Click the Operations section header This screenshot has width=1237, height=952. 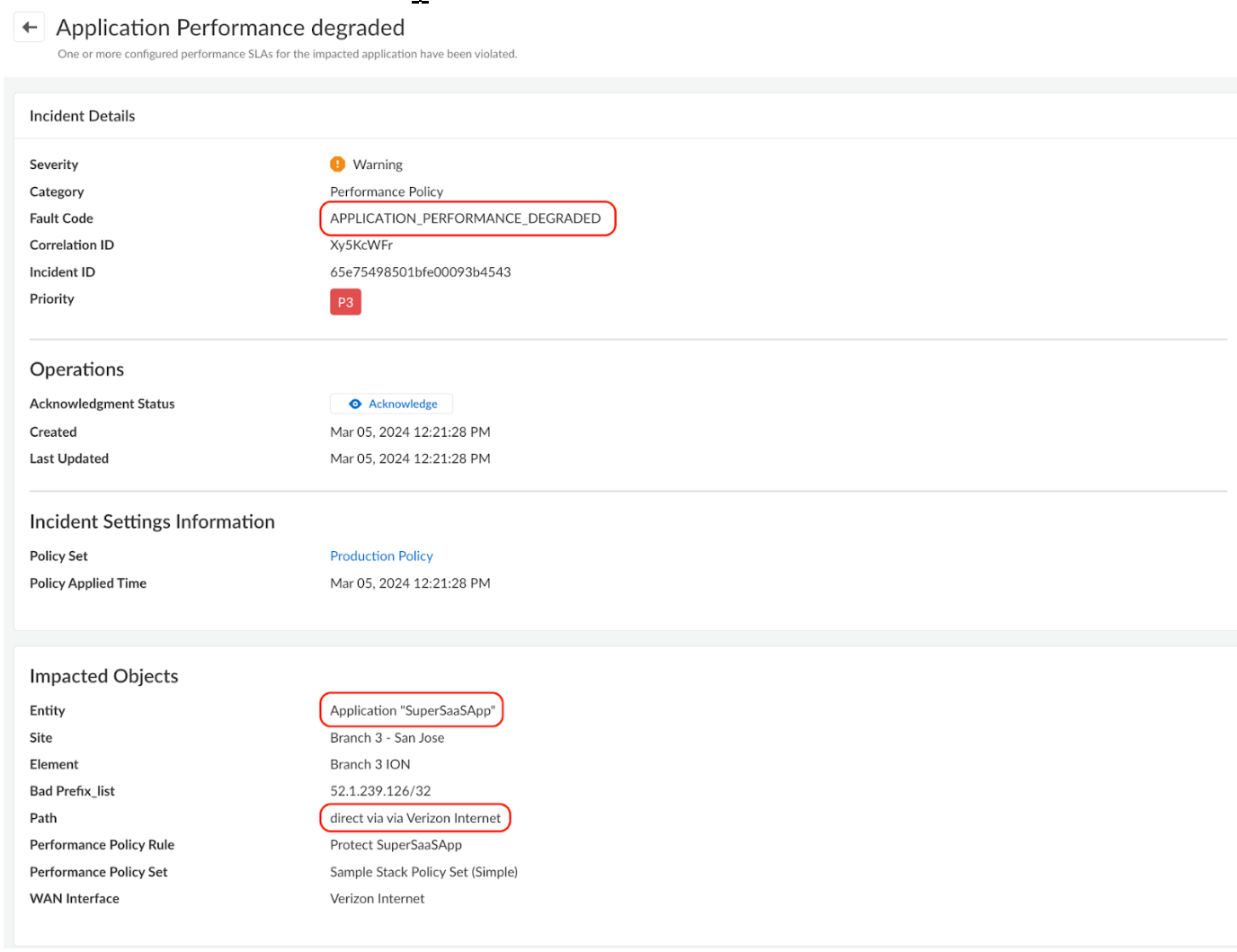coord(76,369)
